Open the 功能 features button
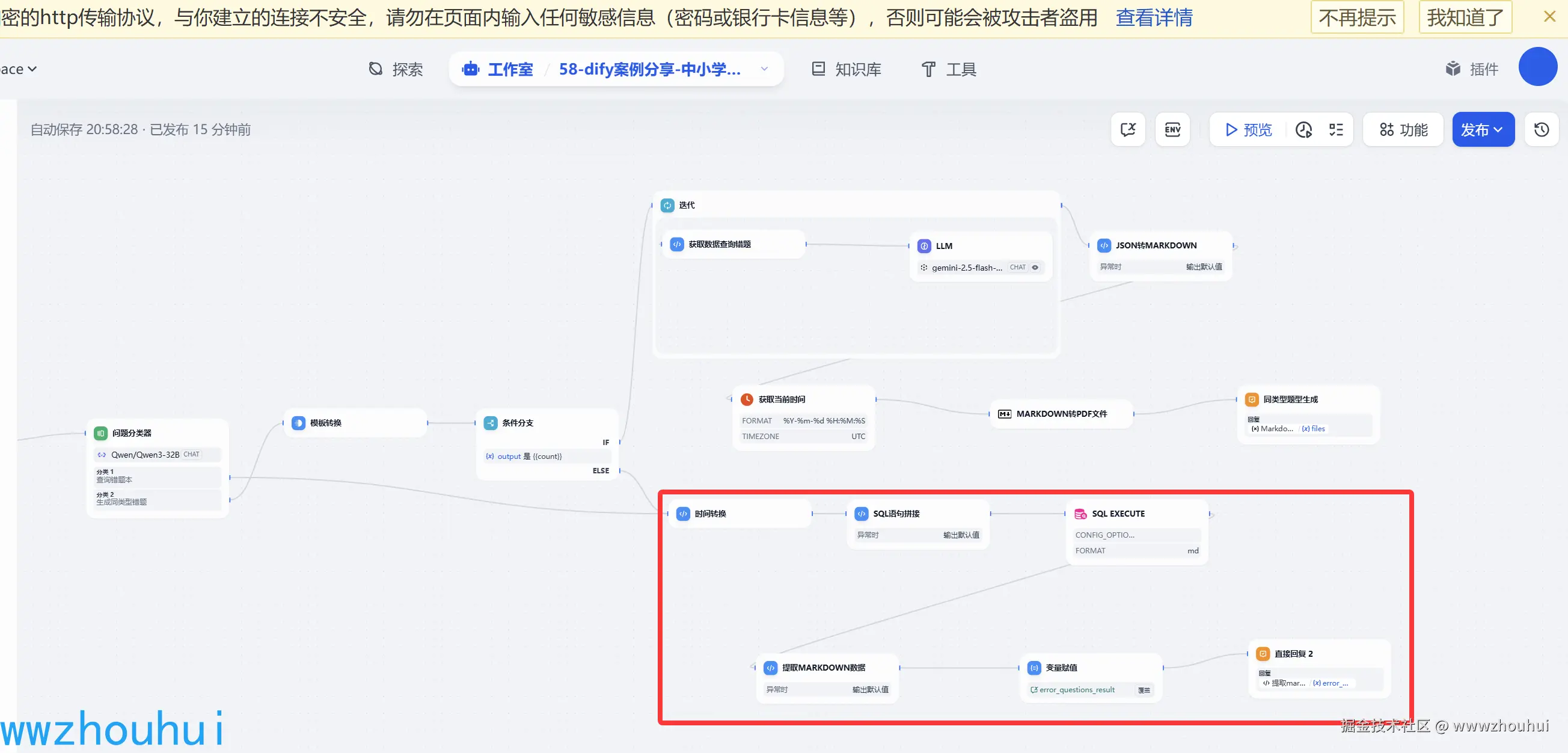The image size is (1568, 753). click(x=1403, y=130)
